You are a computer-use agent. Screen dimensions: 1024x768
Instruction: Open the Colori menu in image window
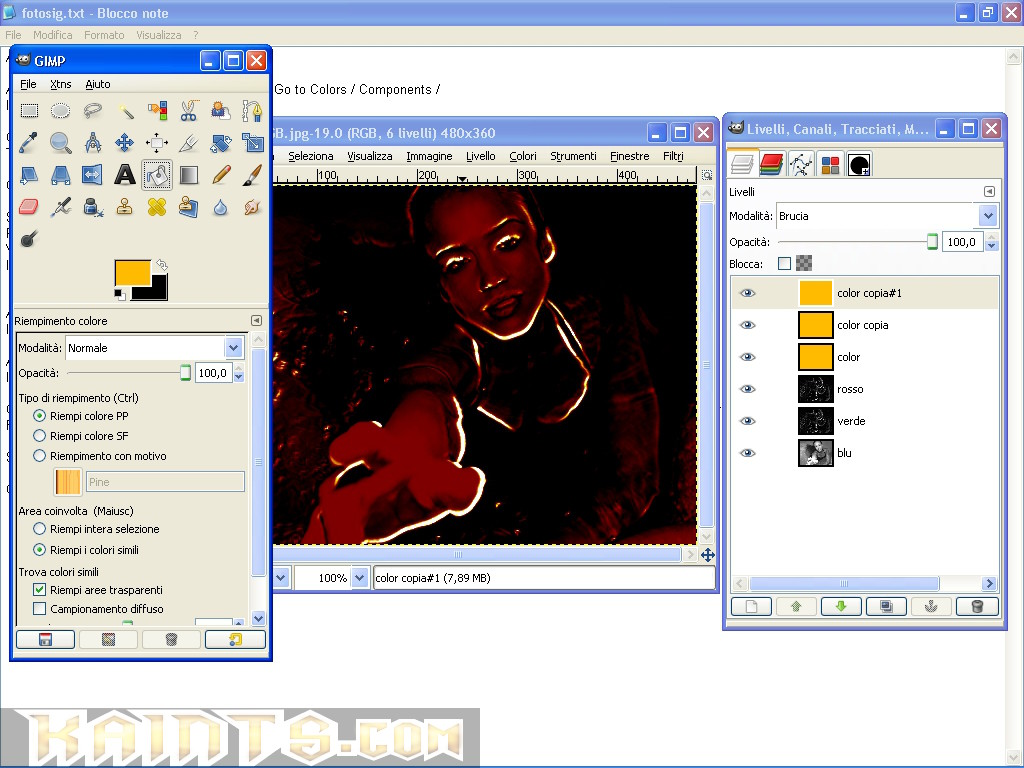(523, 156)
